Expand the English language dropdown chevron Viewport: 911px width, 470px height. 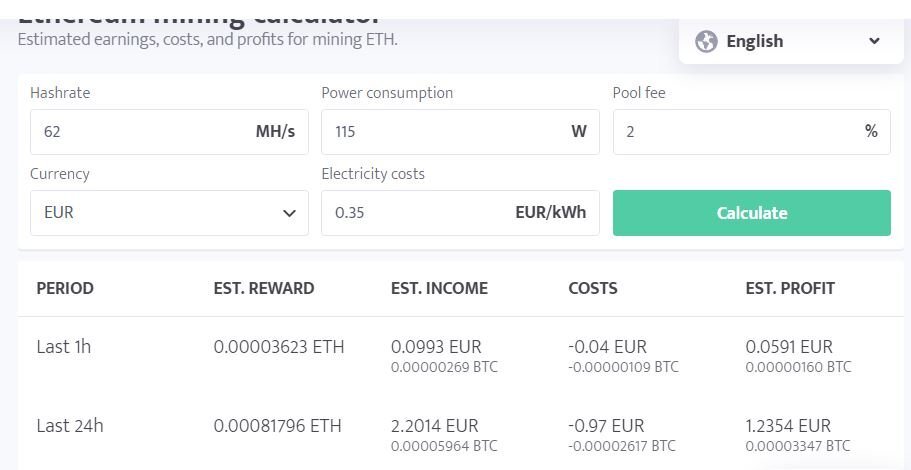coord(874,41)
